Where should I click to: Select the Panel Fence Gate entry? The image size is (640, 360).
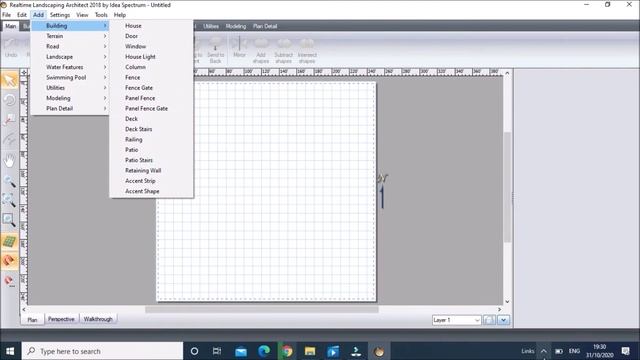coord(151,108)
